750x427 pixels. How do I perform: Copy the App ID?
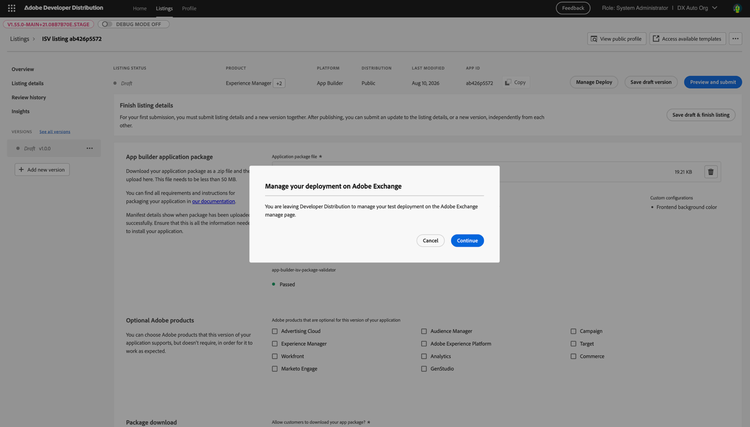click(515, 82)
